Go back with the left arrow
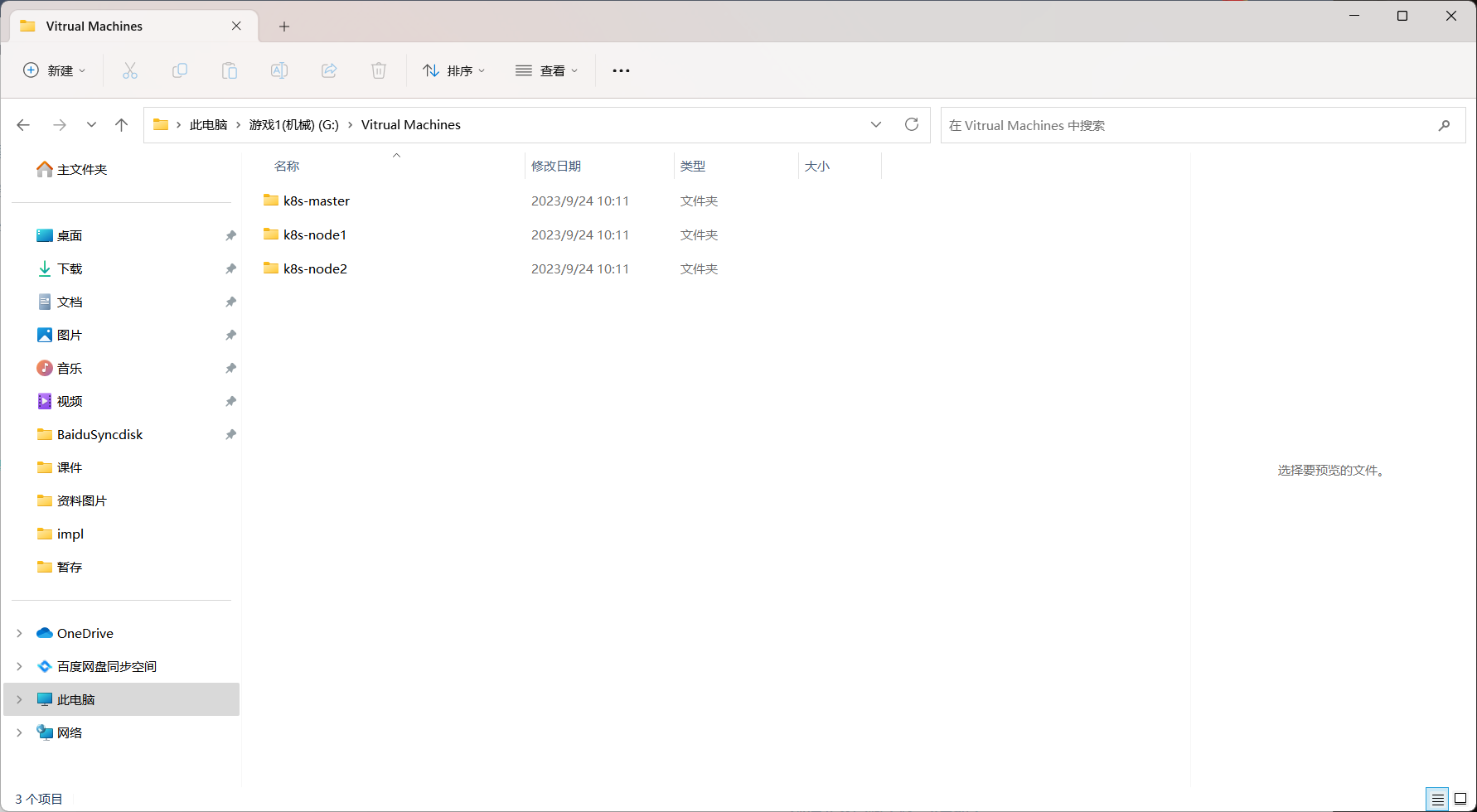The height and width of the screenshot is (812, 1477). 23,125
